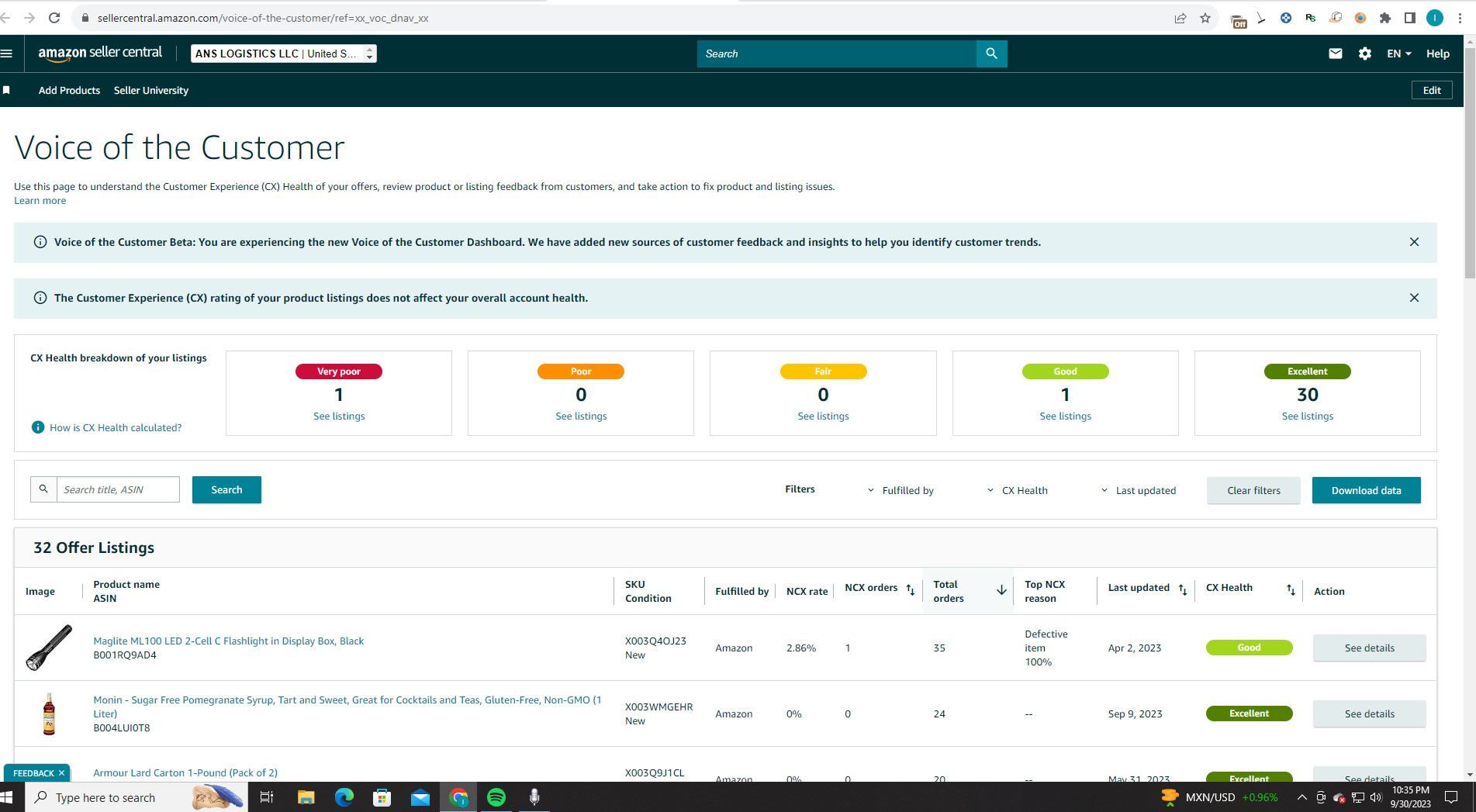The width and height of the screenshot is (1476, 812).
Task: Open the Help menu in header
Action: [1437, 54]
